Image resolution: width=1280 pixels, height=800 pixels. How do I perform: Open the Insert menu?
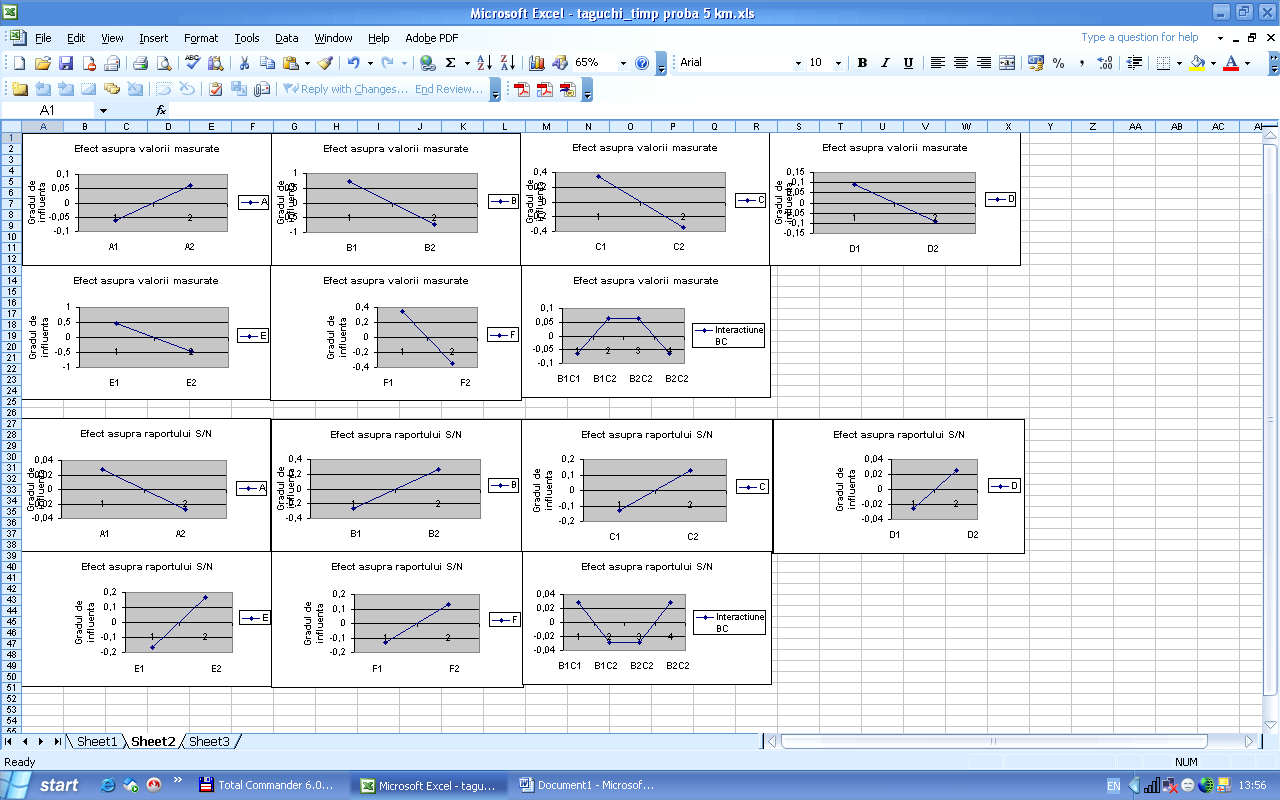(153, 38)
